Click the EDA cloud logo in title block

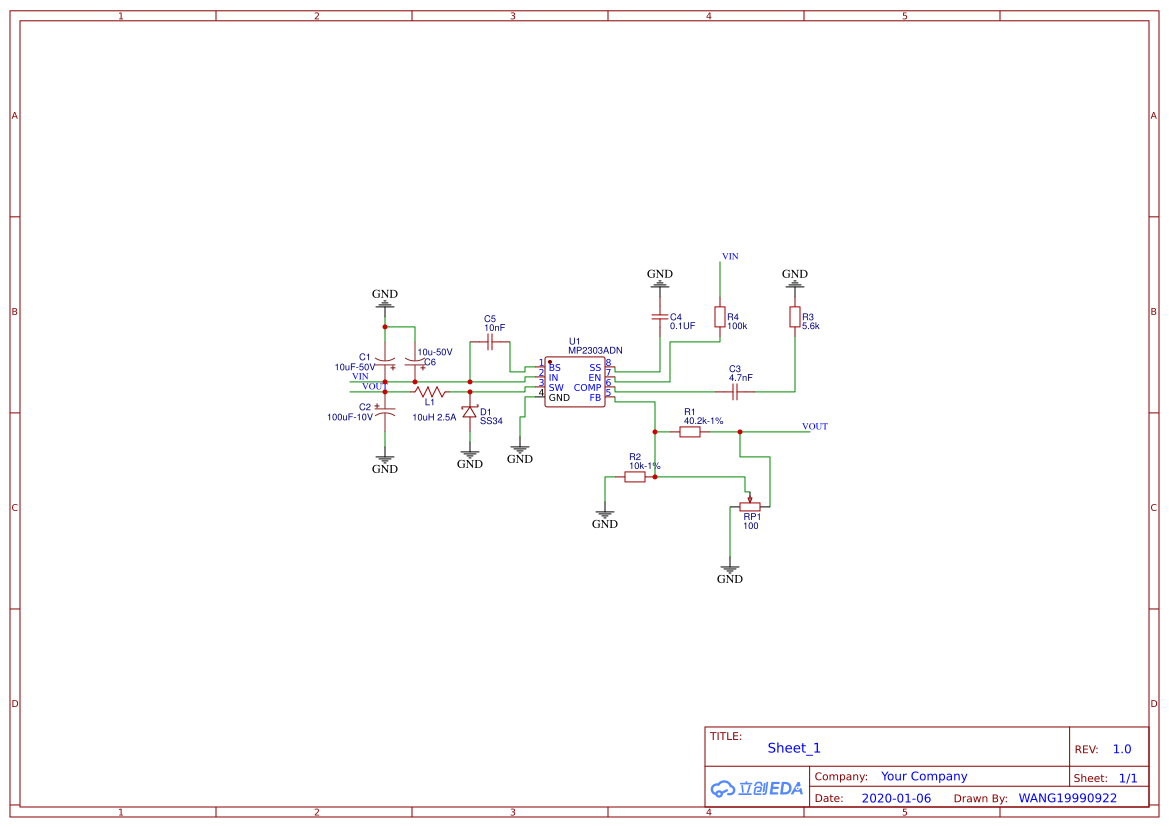757,788
